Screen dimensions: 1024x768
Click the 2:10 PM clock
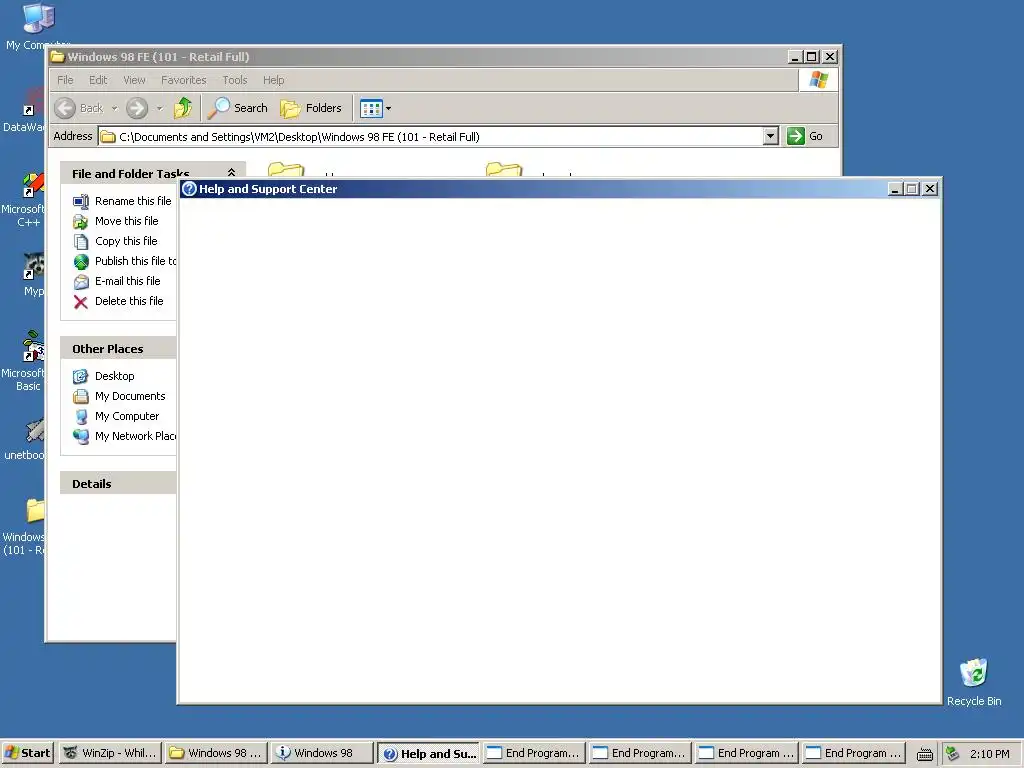[989, 754]
